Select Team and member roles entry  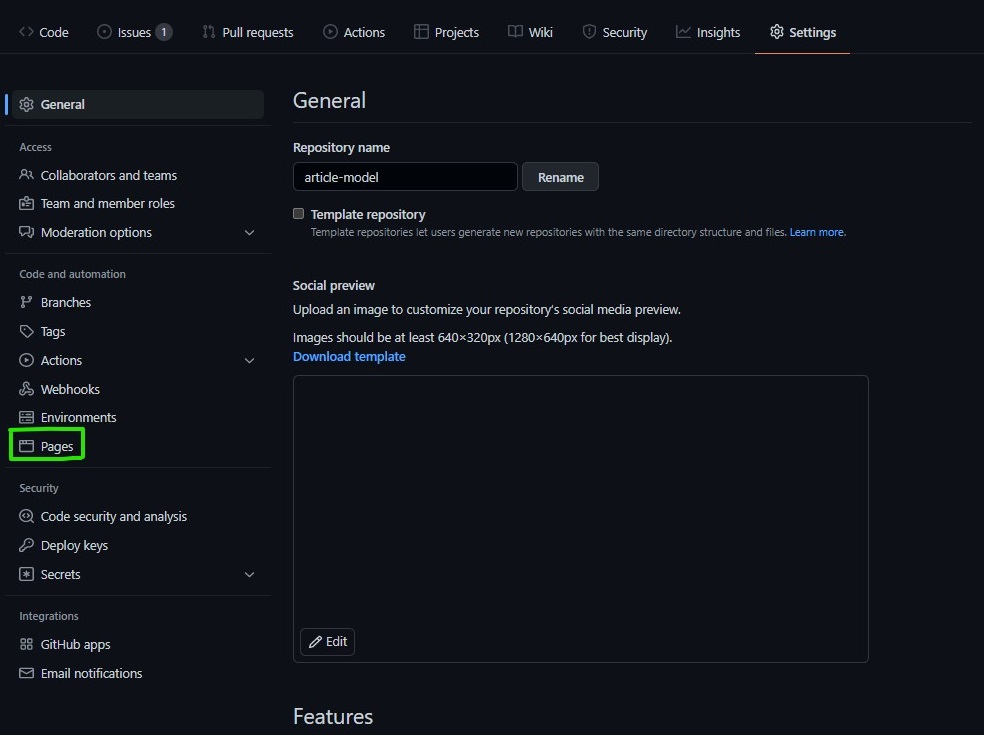(108, 203)
